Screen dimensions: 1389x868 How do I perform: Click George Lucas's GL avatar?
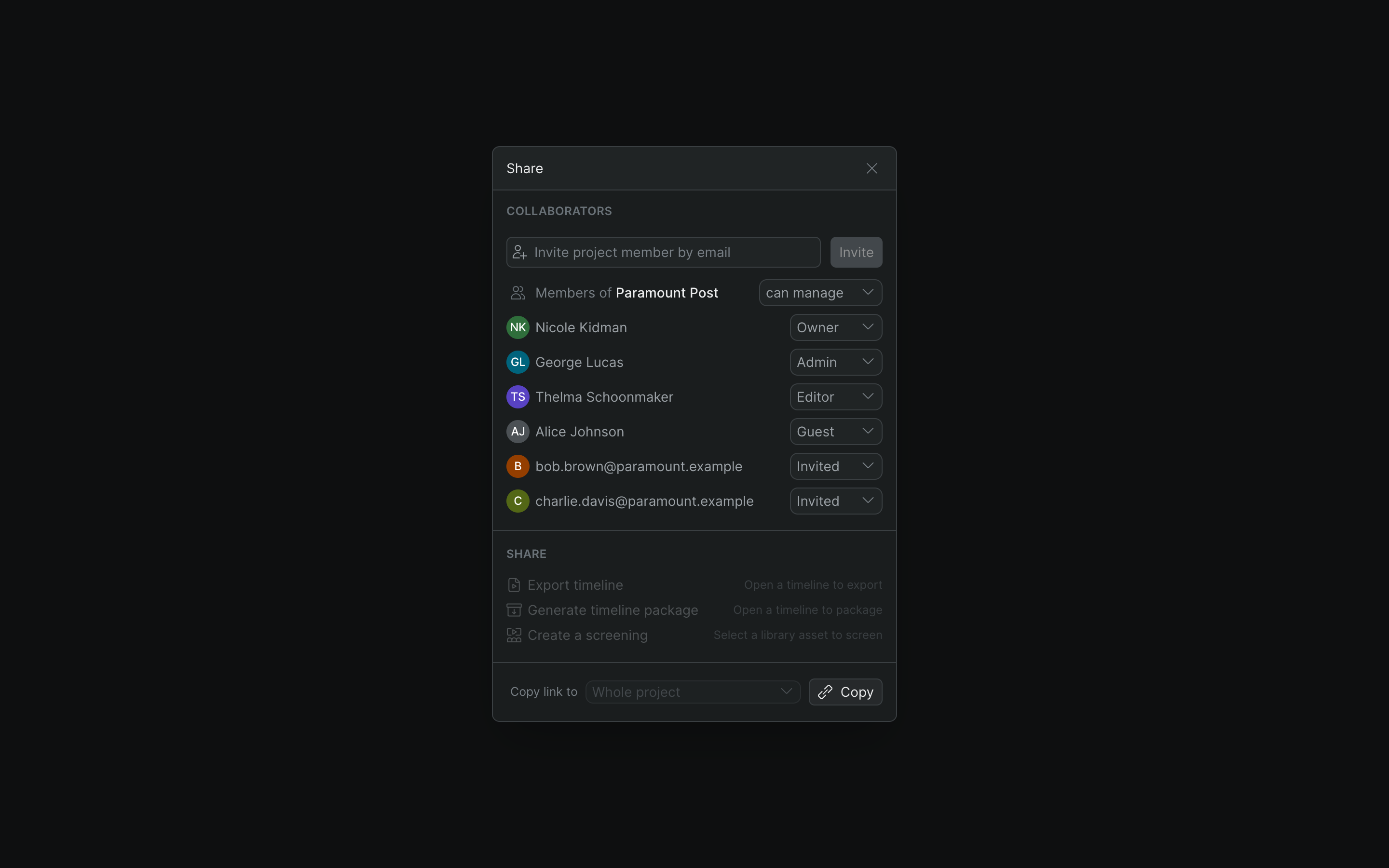pos(517,362)
